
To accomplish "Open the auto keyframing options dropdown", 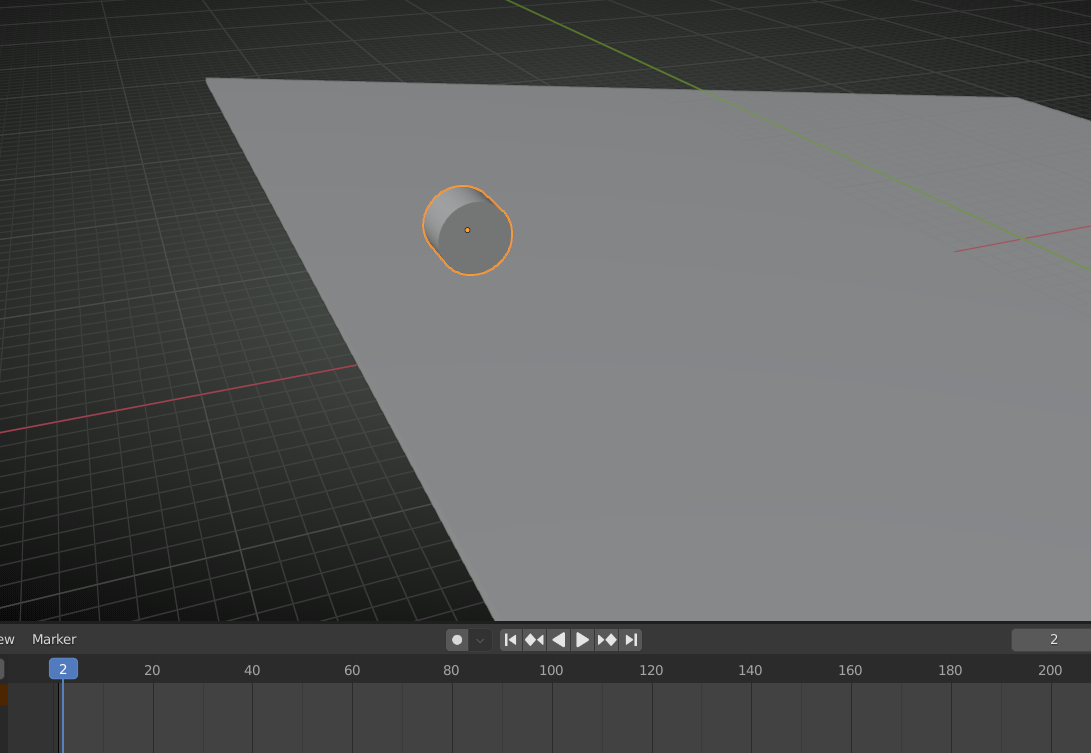I will pyautogui.click(x=480, y=640).
